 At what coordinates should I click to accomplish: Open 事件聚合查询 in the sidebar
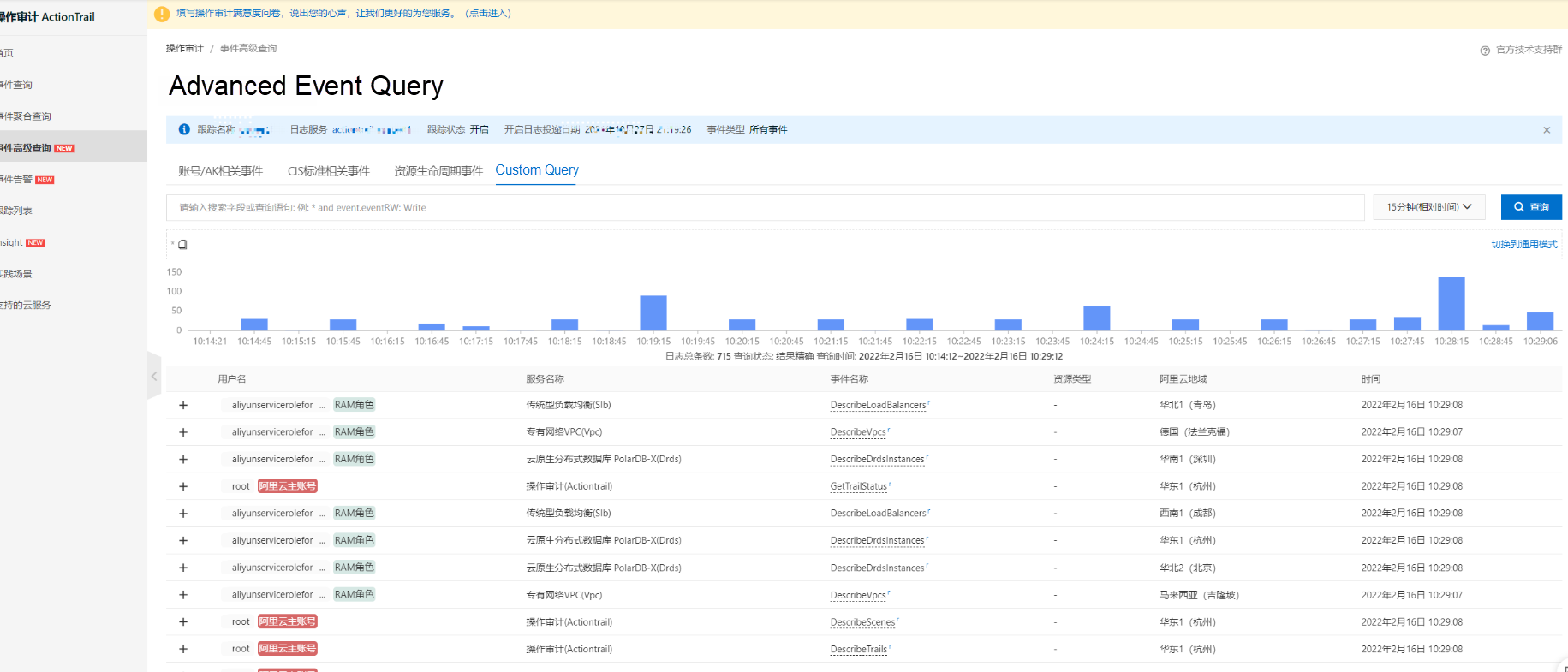click(26, 116)
